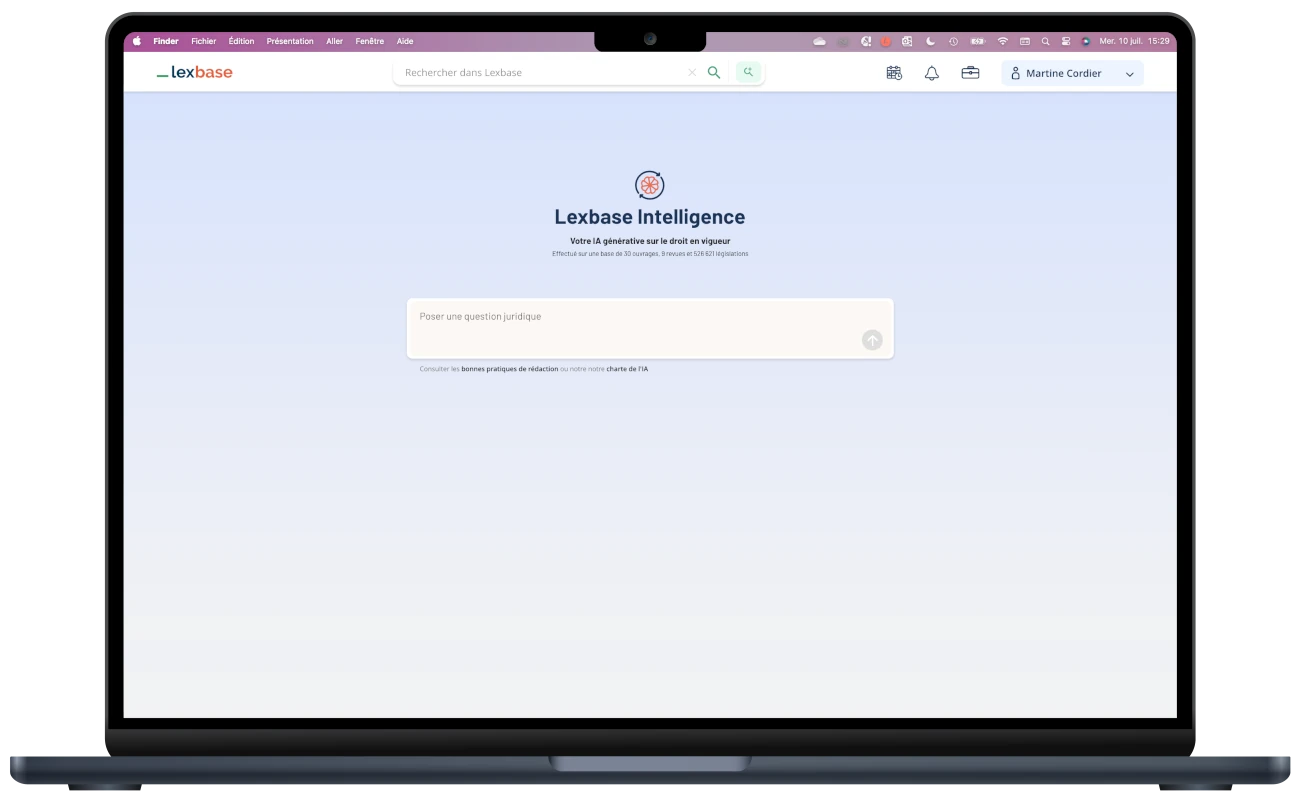1300x795 pixels.
Task: Click the Lexbase Intelligence heading
Action: coord(650,217)
